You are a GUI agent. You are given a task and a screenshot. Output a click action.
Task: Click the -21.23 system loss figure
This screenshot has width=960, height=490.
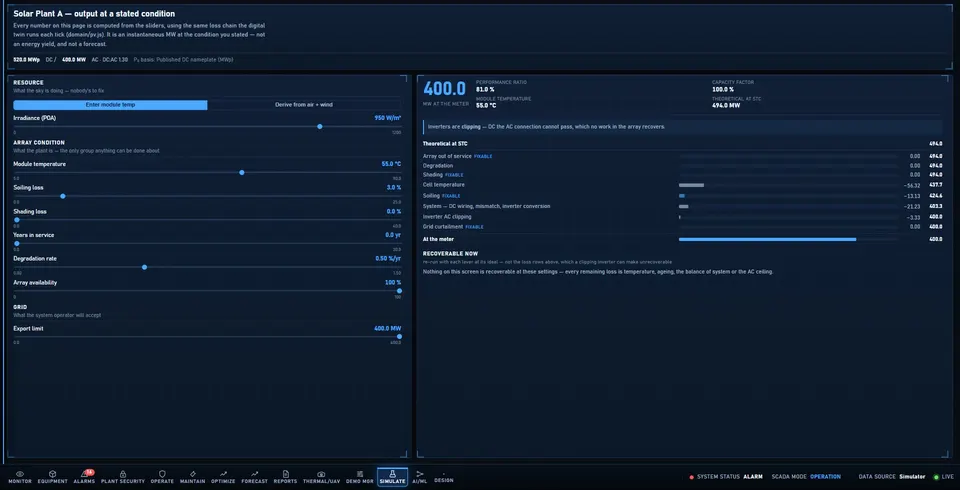pos(912,206)
